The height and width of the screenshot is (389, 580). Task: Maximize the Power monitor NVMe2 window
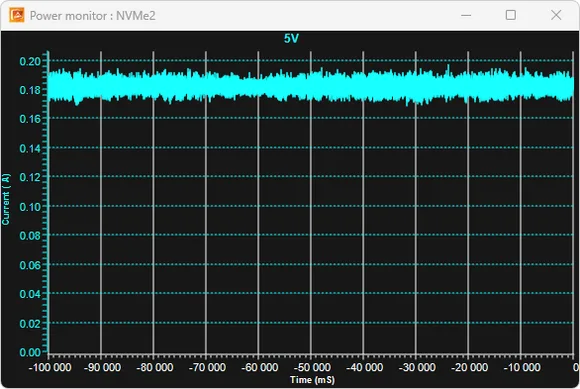511,15
